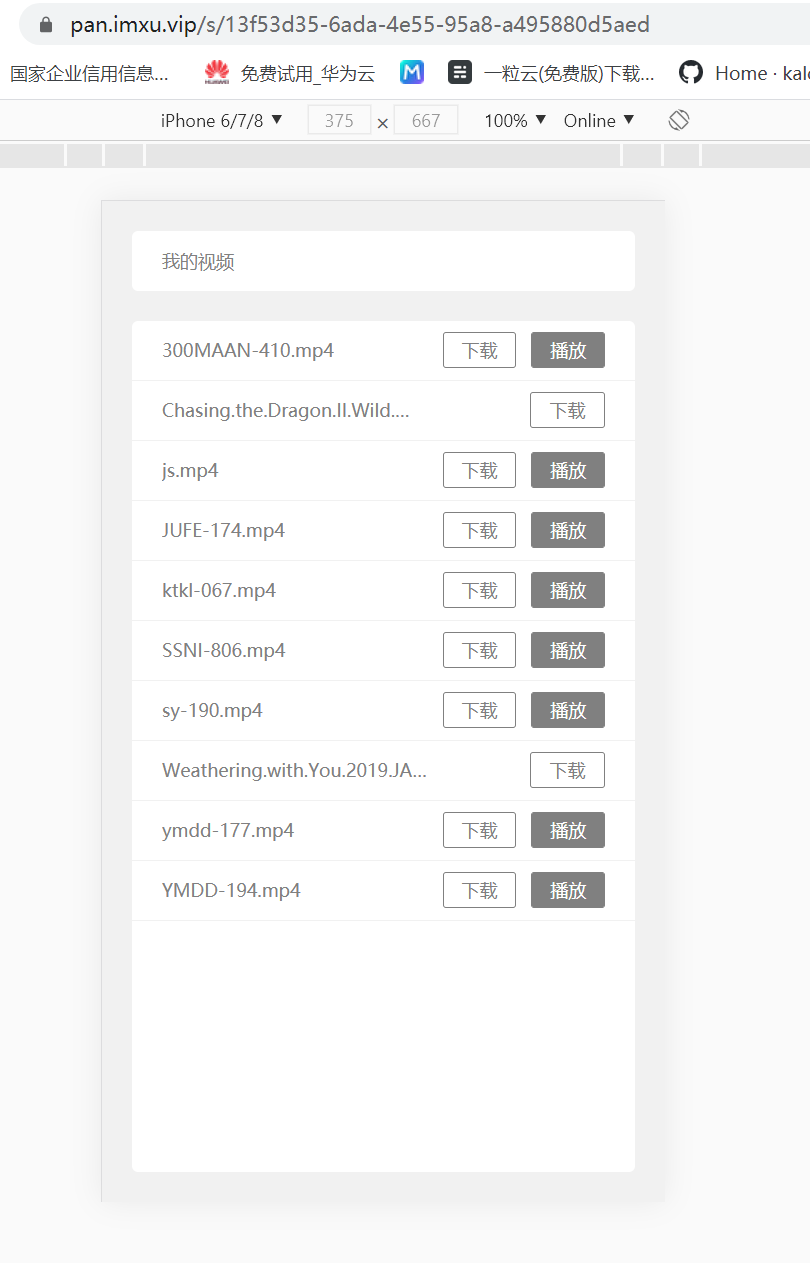810x1263 pixels.
Task: Open the 国家企业信用信息 bookmark
Action: [90, 73]
